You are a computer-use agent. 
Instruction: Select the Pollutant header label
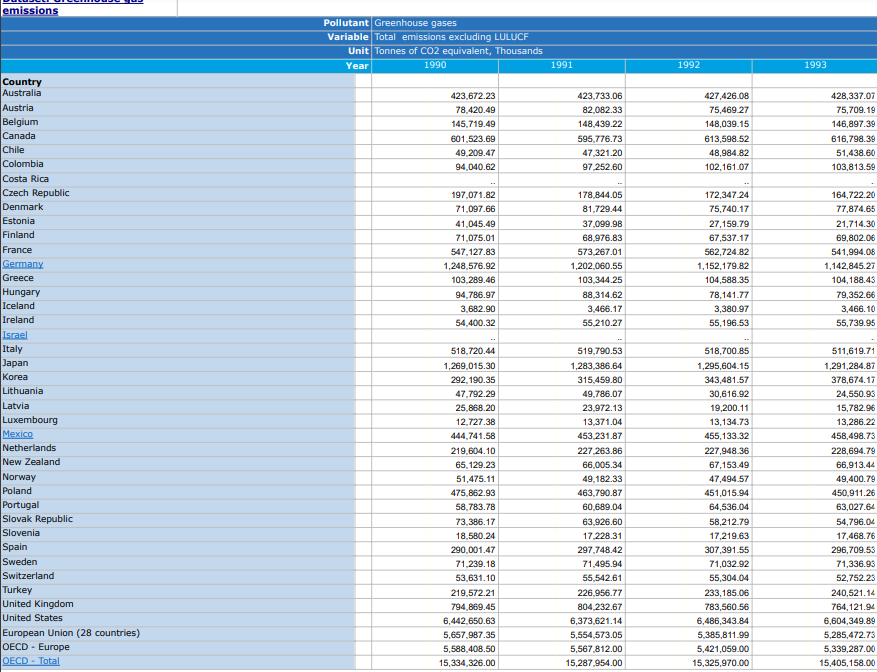point(346,23)
